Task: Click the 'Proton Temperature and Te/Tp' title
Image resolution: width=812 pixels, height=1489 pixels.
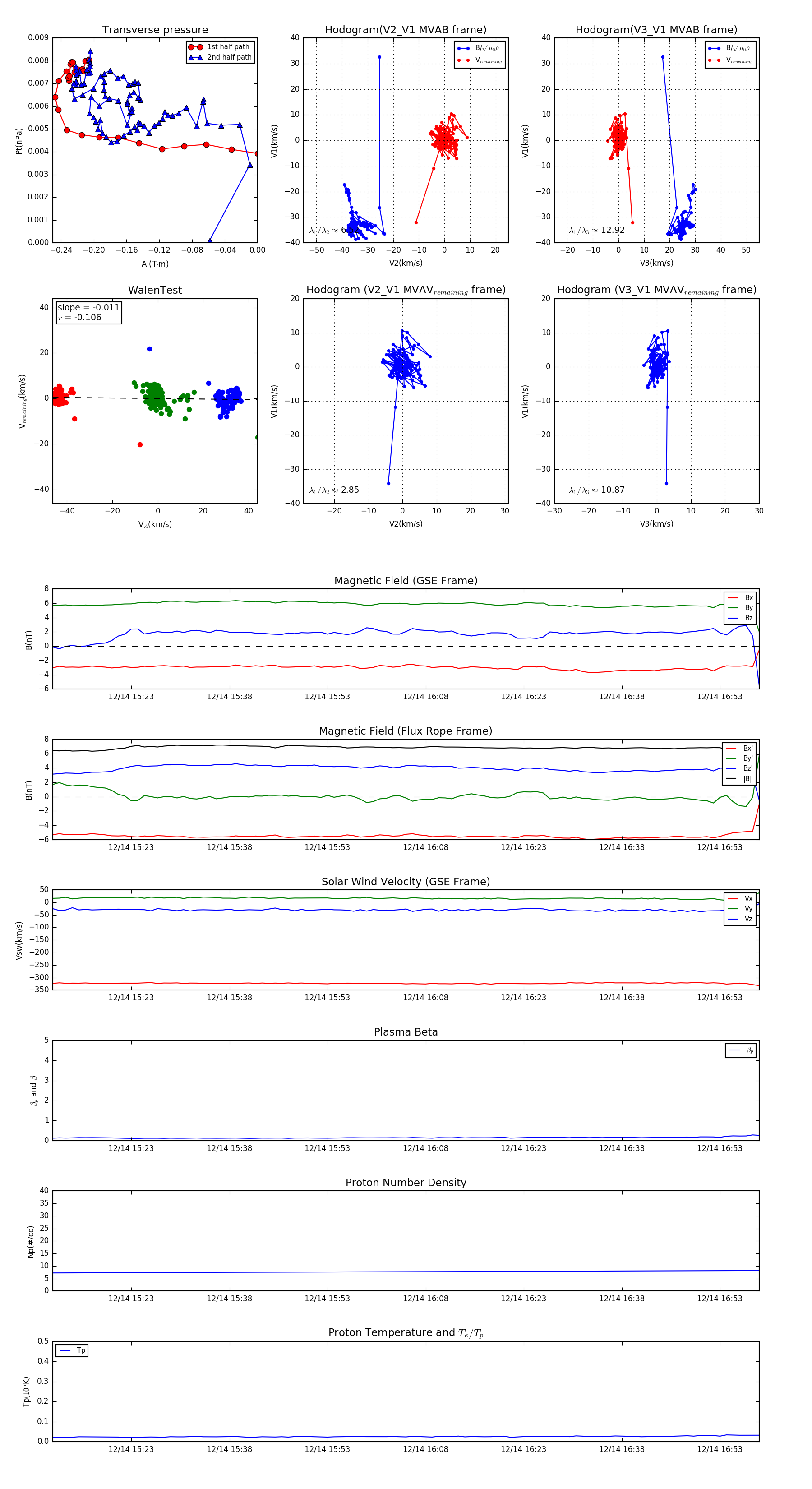Action: coord(406,1333)
